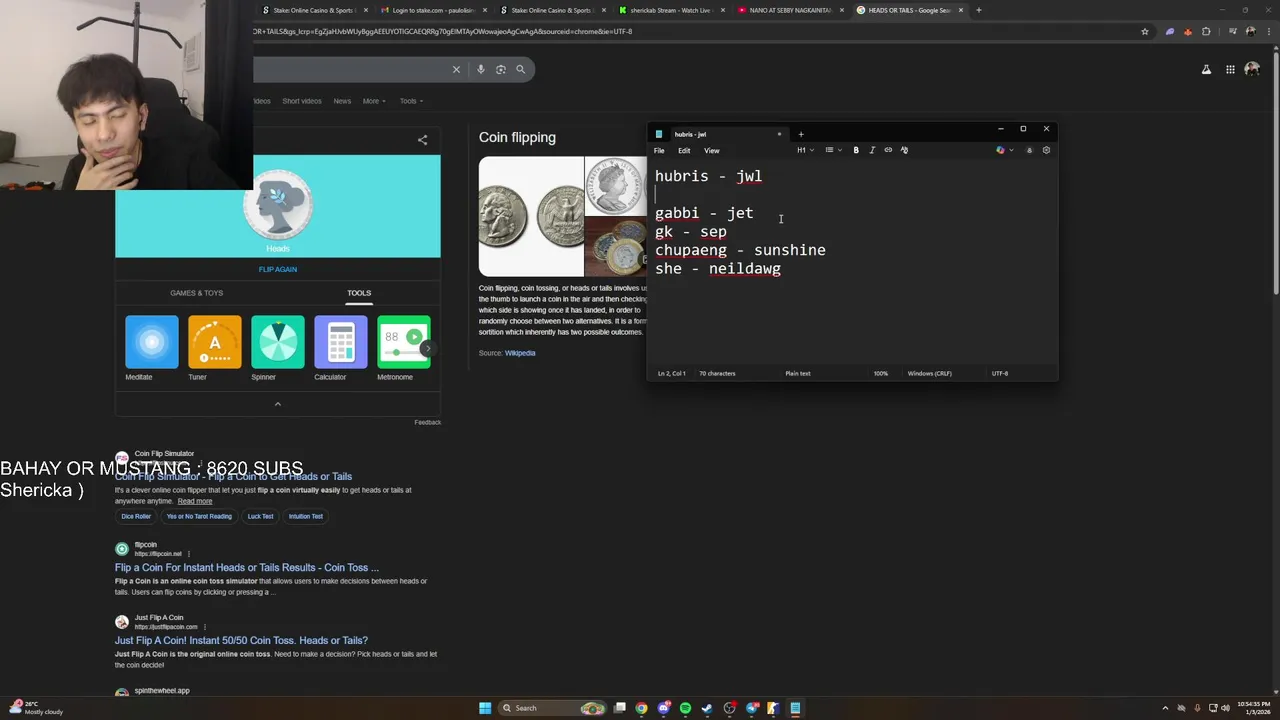Open Notepad File menu
The image size is (1280, 720).
(659, 150)
